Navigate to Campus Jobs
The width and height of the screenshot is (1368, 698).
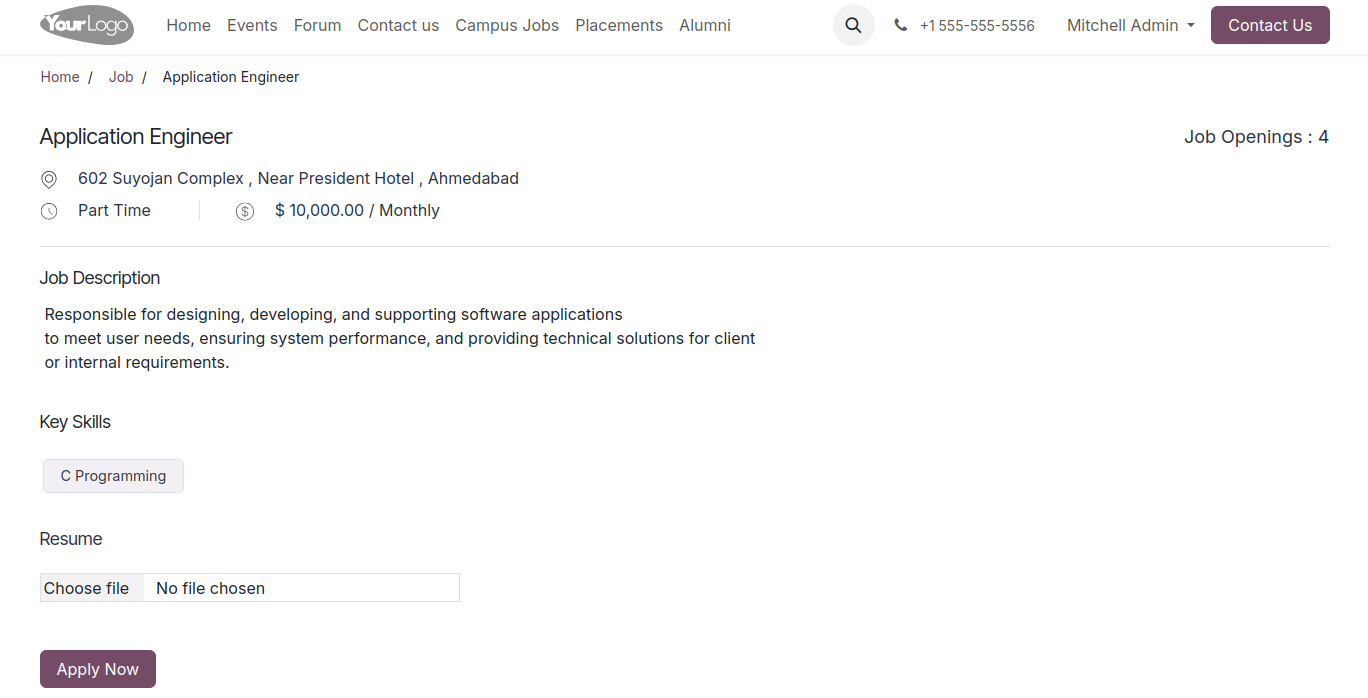coord(507,25)
